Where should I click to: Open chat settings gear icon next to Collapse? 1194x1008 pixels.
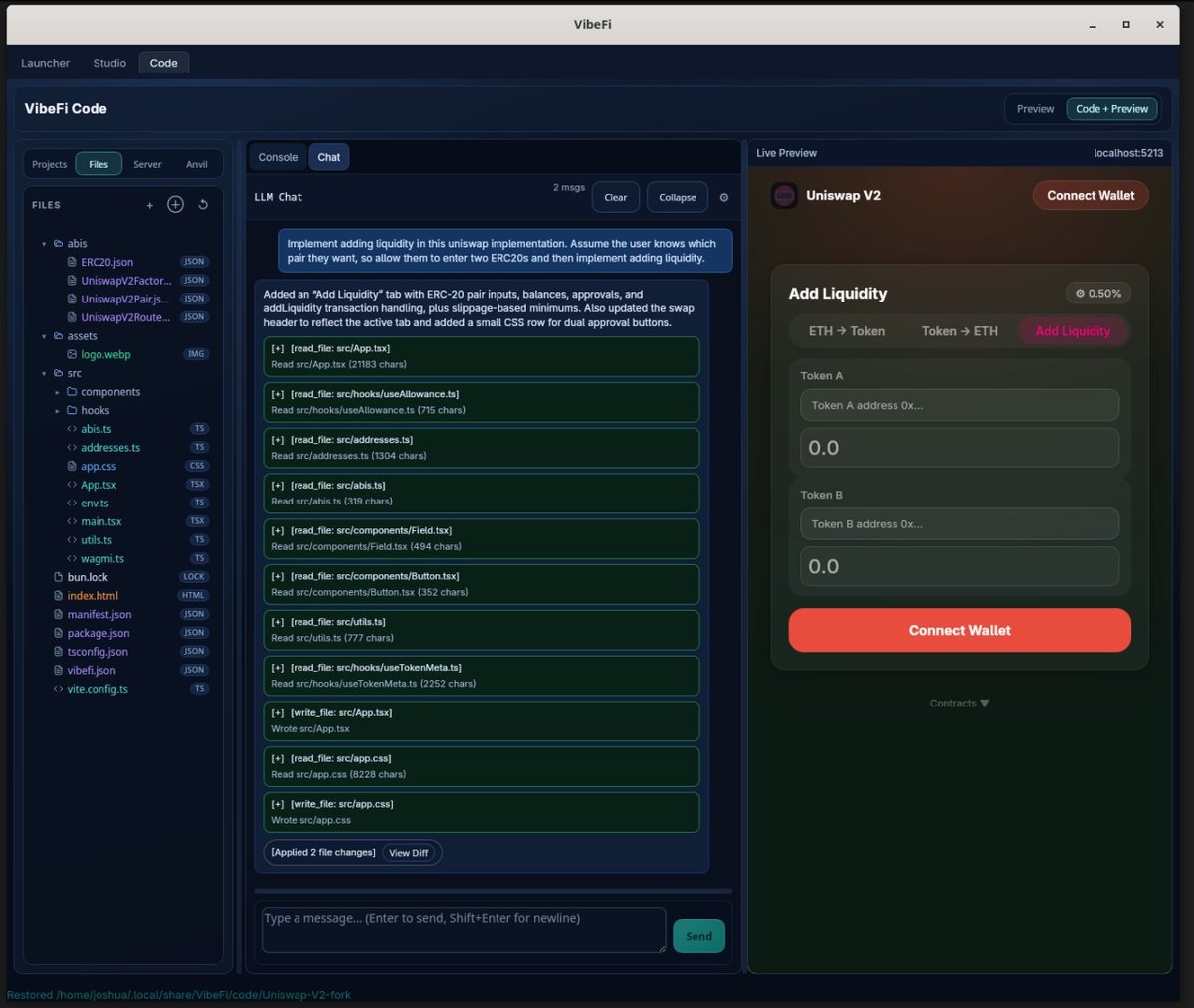point(724,197)
